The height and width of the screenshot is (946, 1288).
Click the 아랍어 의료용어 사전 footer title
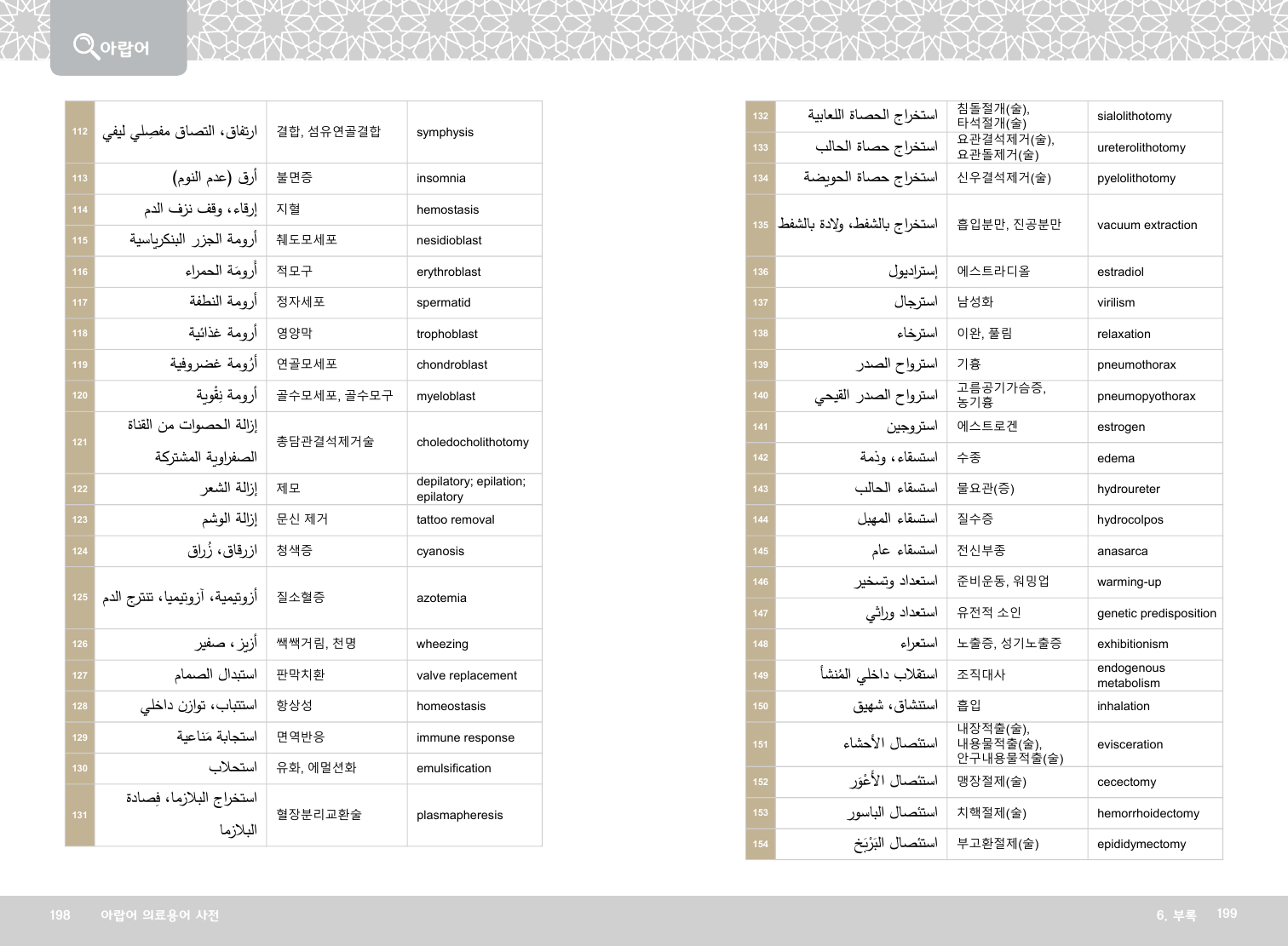coord(159,915)
